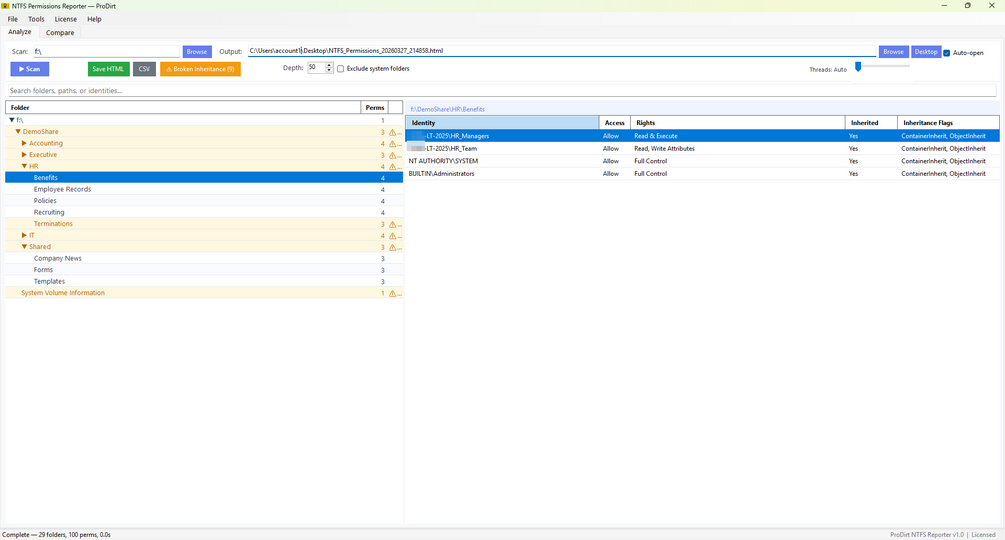Select the Templates folder
The image size is (1005, 540).
[204, 281]
